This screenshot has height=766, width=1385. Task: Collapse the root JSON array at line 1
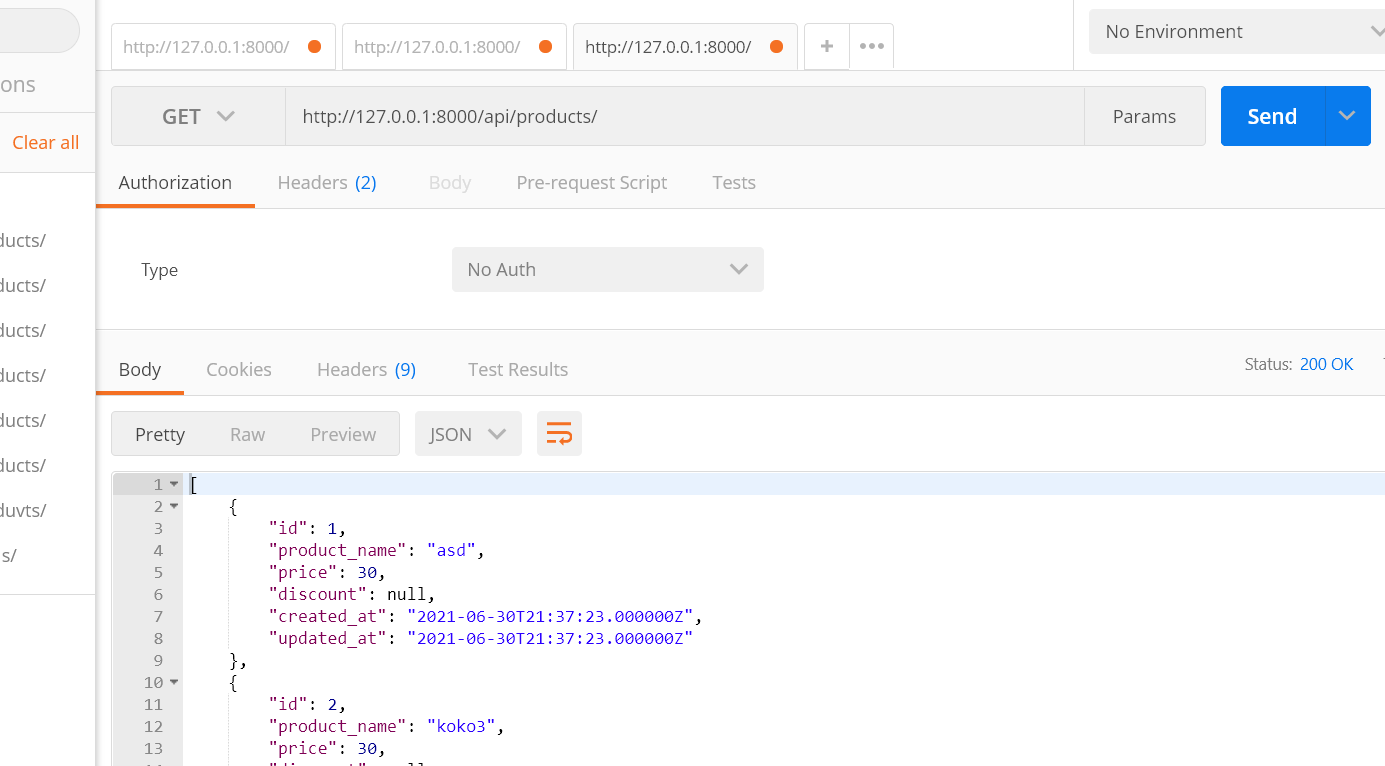(x=174, y=483)
